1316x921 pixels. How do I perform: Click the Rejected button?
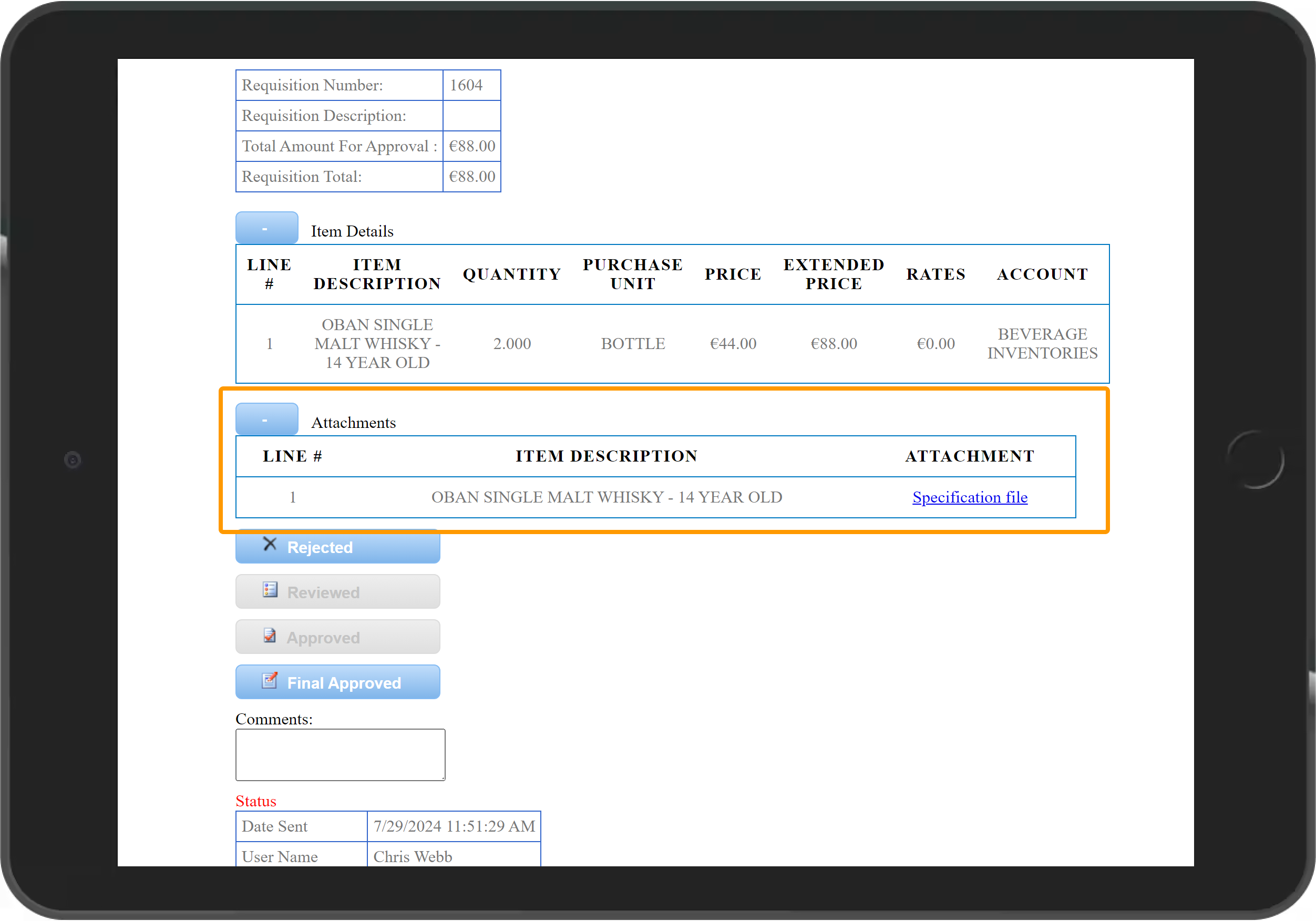[337, 547]
